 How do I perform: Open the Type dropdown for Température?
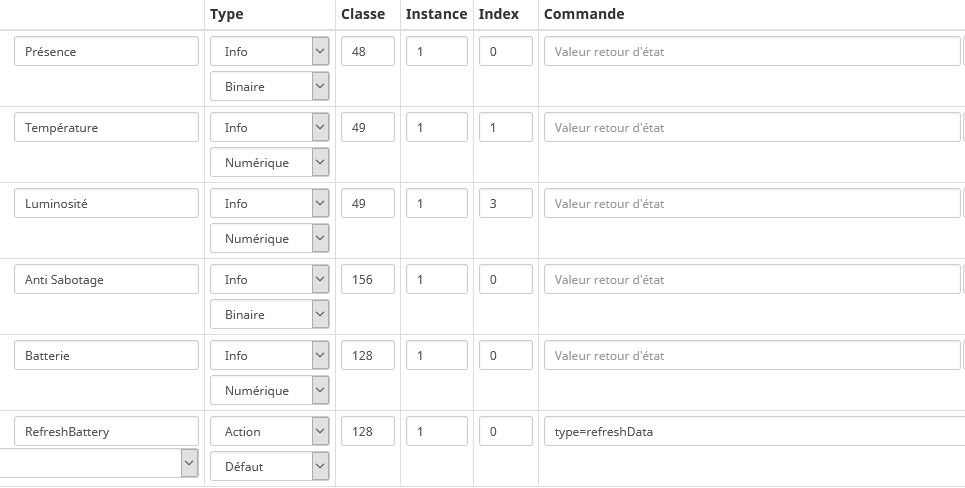[269, 128]
